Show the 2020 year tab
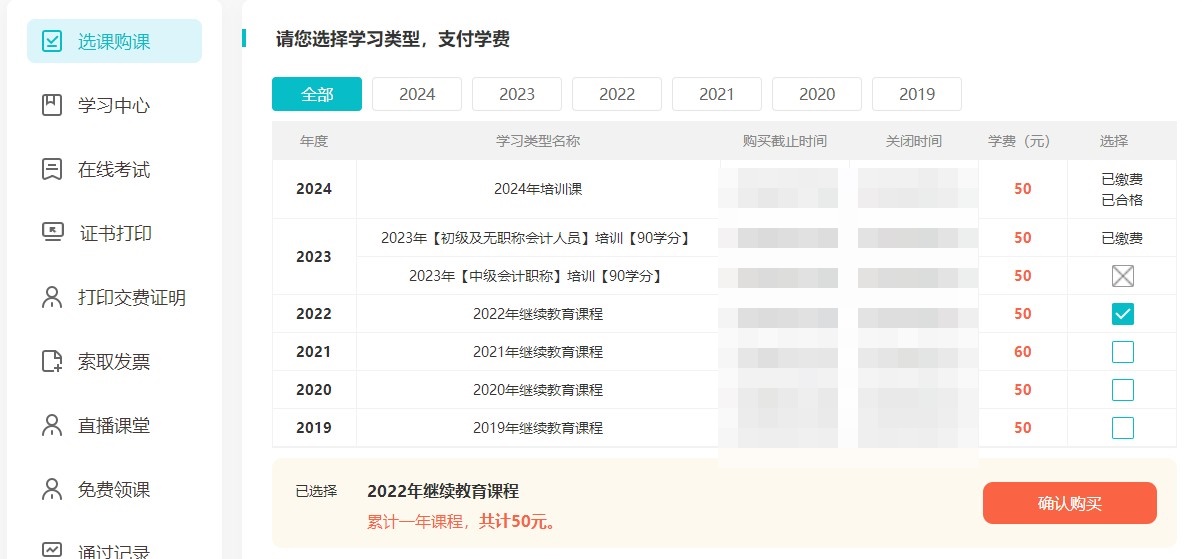 coord(817,94)
